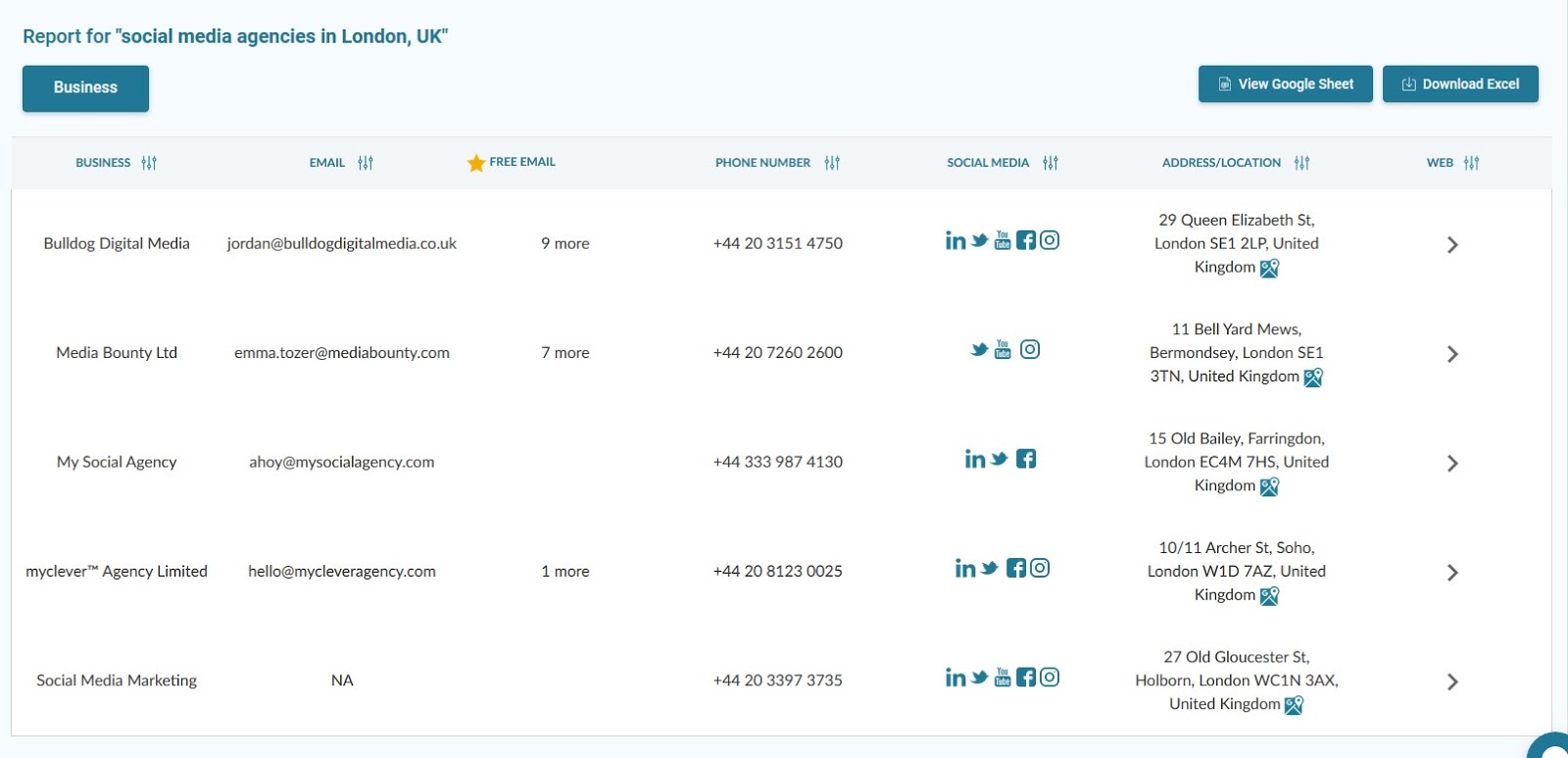Show map for 29 Queen Elizabeth St
1568x758 pixels.
(1269, 268)
